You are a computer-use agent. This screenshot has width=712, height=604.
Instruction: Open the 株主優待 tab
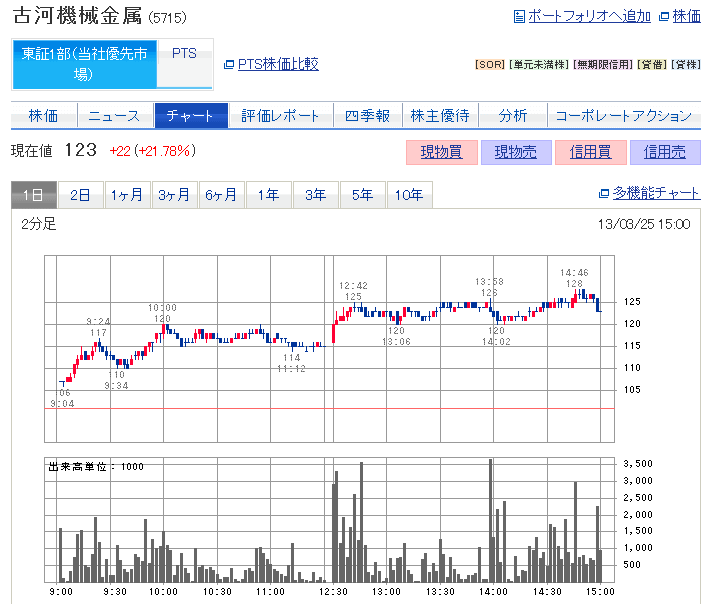[440, 116]
